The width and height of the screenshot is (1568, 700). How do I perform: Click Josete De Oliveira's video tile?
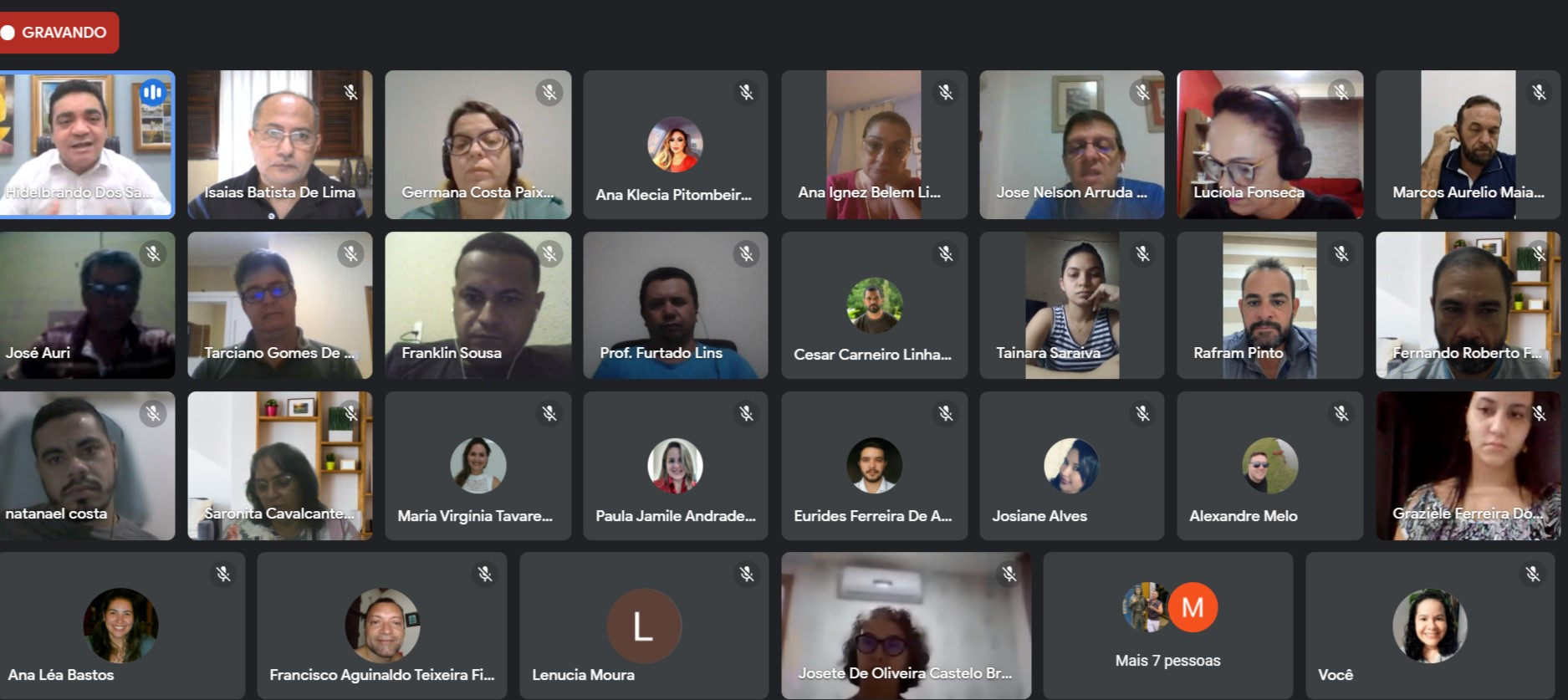pyautogui.click(x=906, y=626)
